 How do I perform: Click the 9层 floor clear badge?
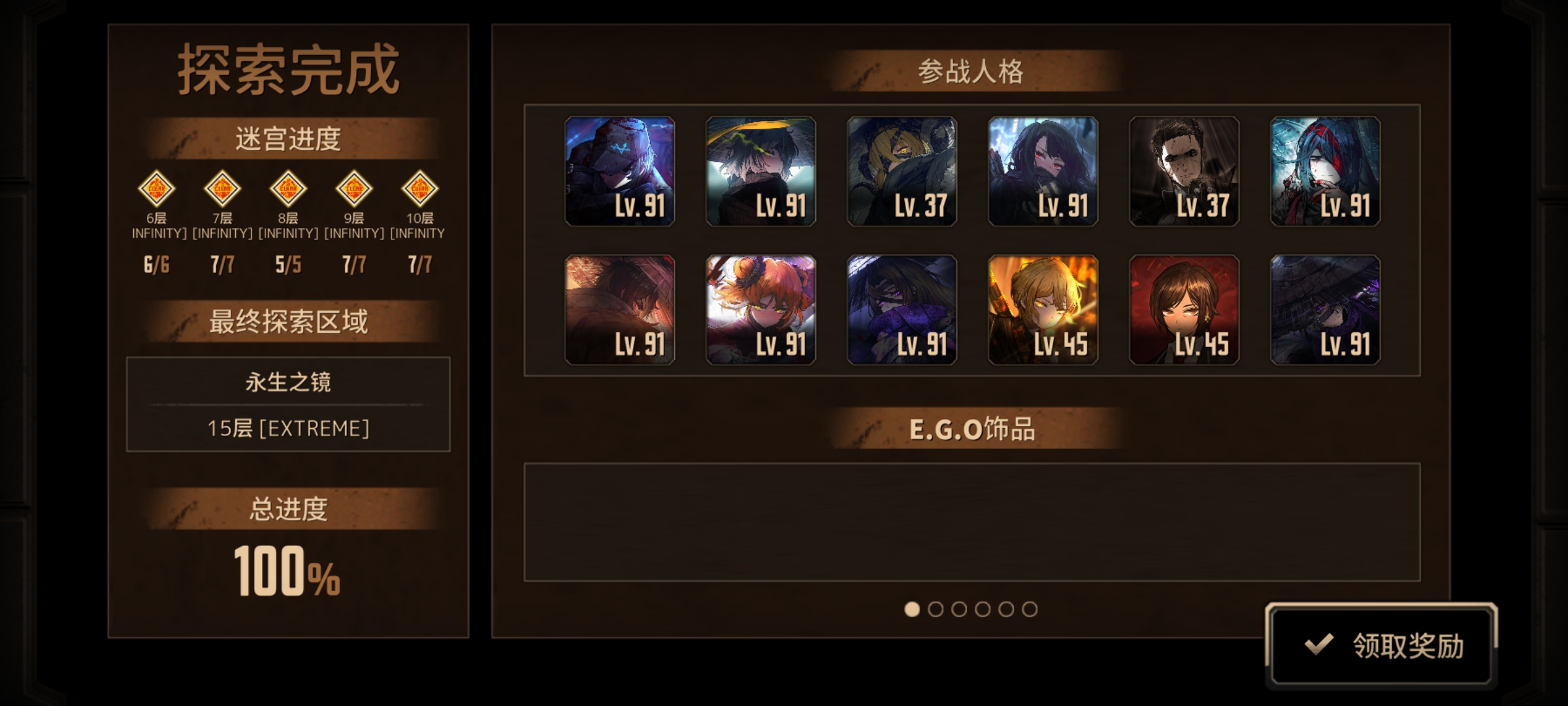click(353, 189)
